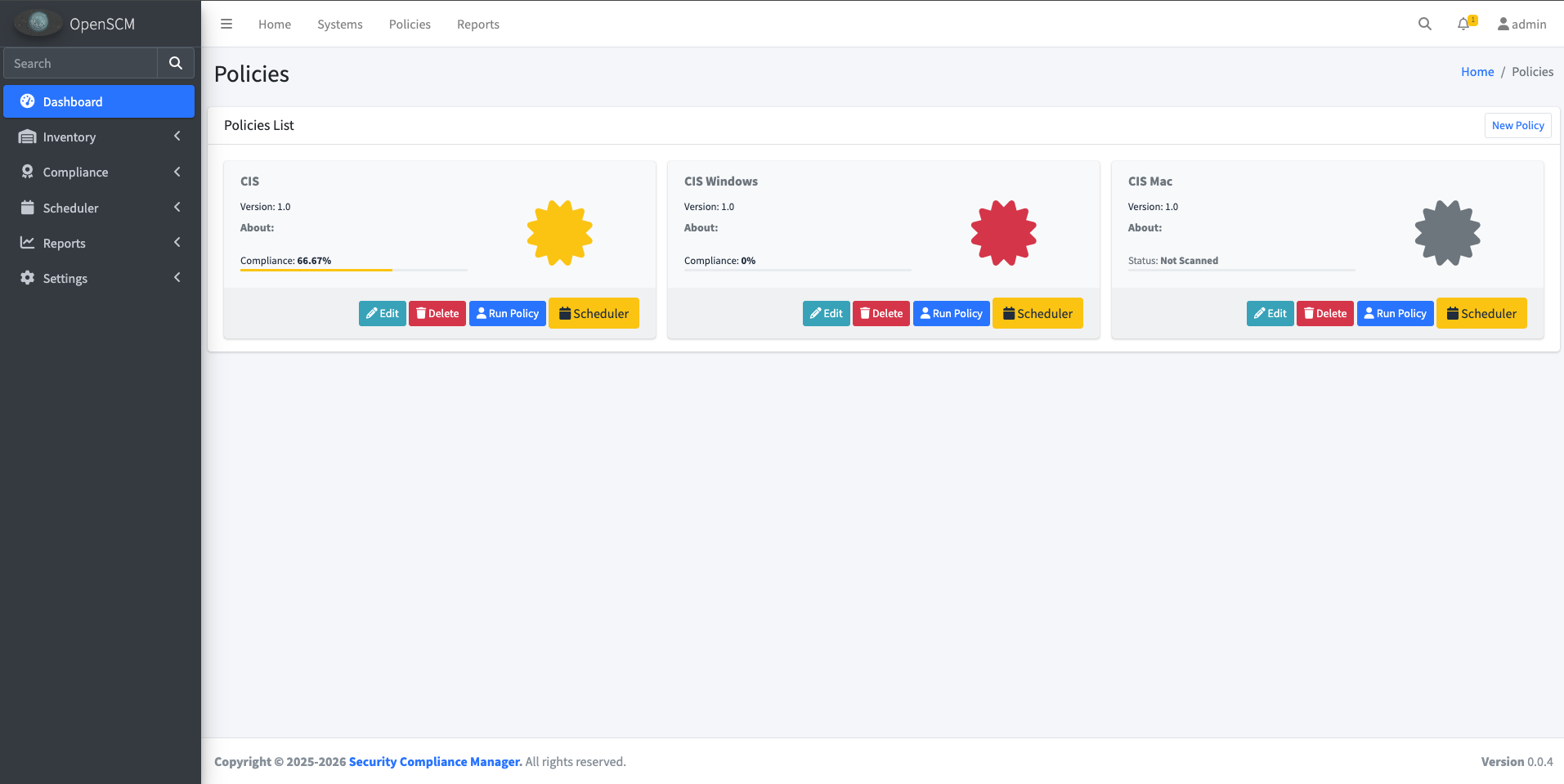Delete the CIS Mac policy

(x=1324, y=314)
